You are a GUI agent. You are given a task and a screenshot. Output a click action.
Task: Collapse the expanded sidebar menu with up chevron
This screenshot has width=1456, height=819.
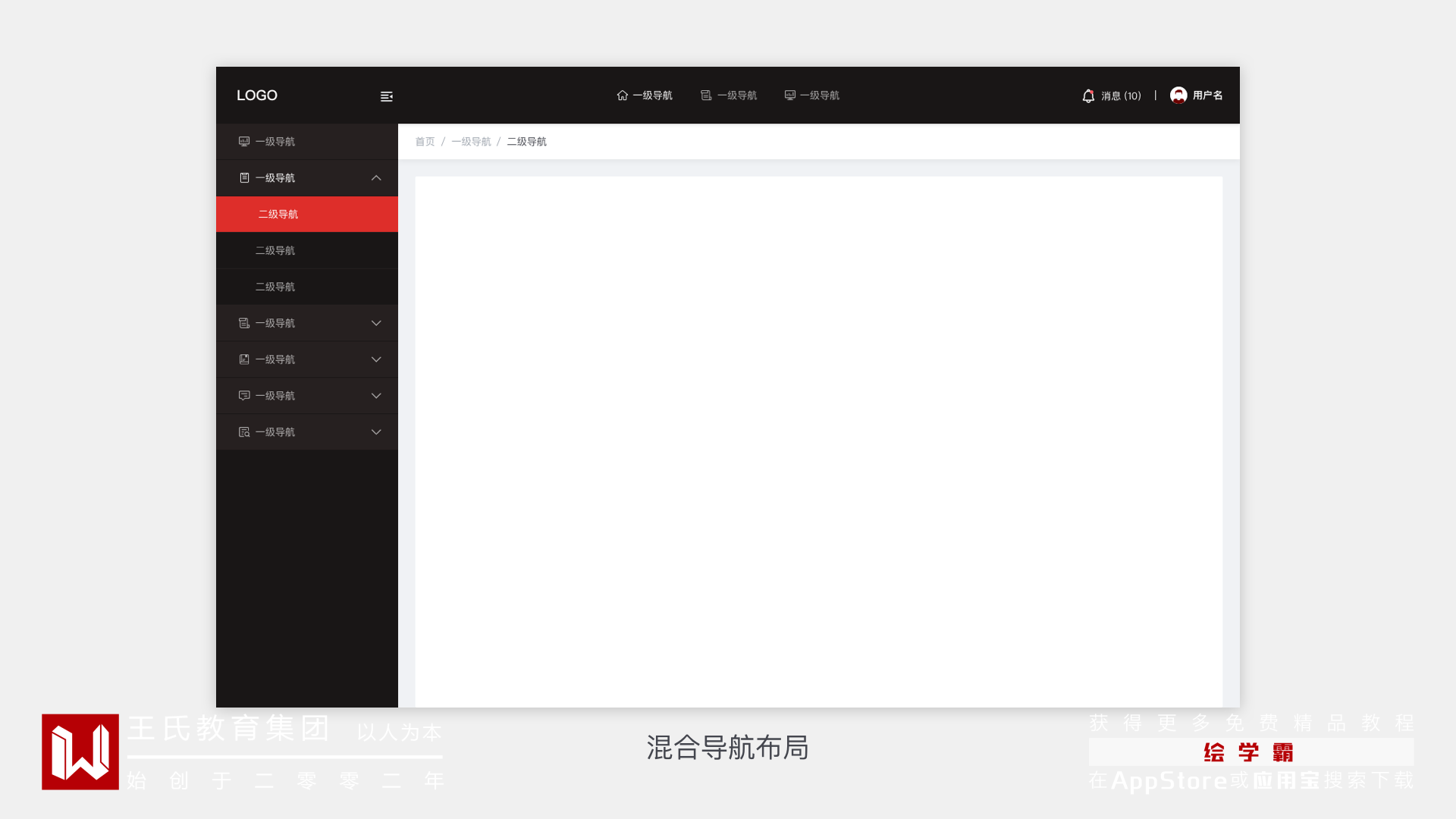(x=376, y=178)
